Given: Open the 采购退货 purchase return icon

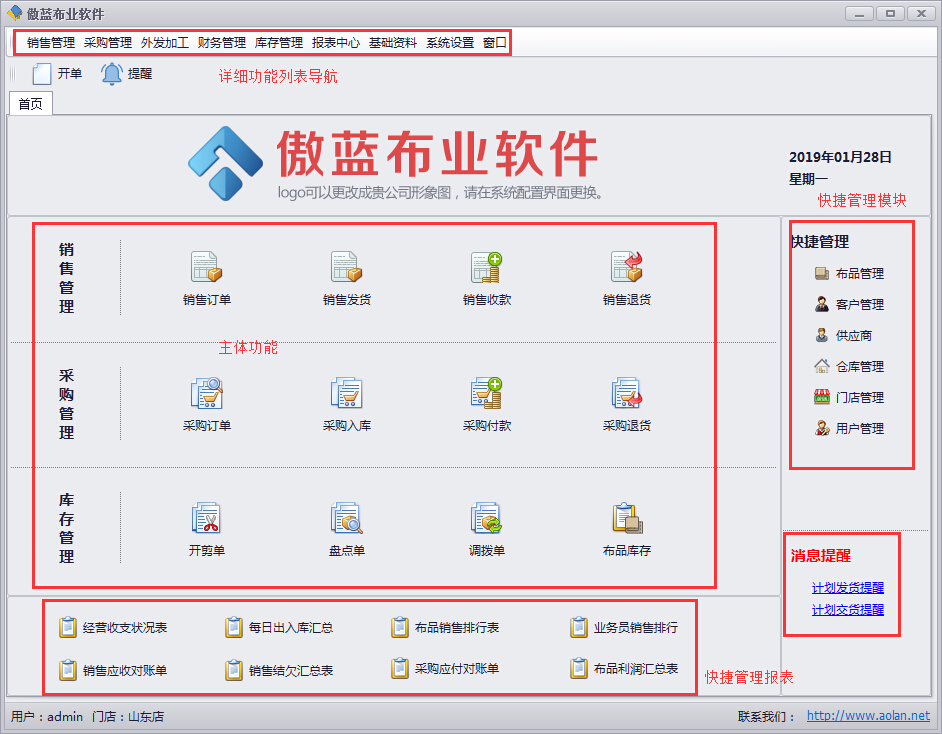Looking at the screenshot, I should point(627,393).
